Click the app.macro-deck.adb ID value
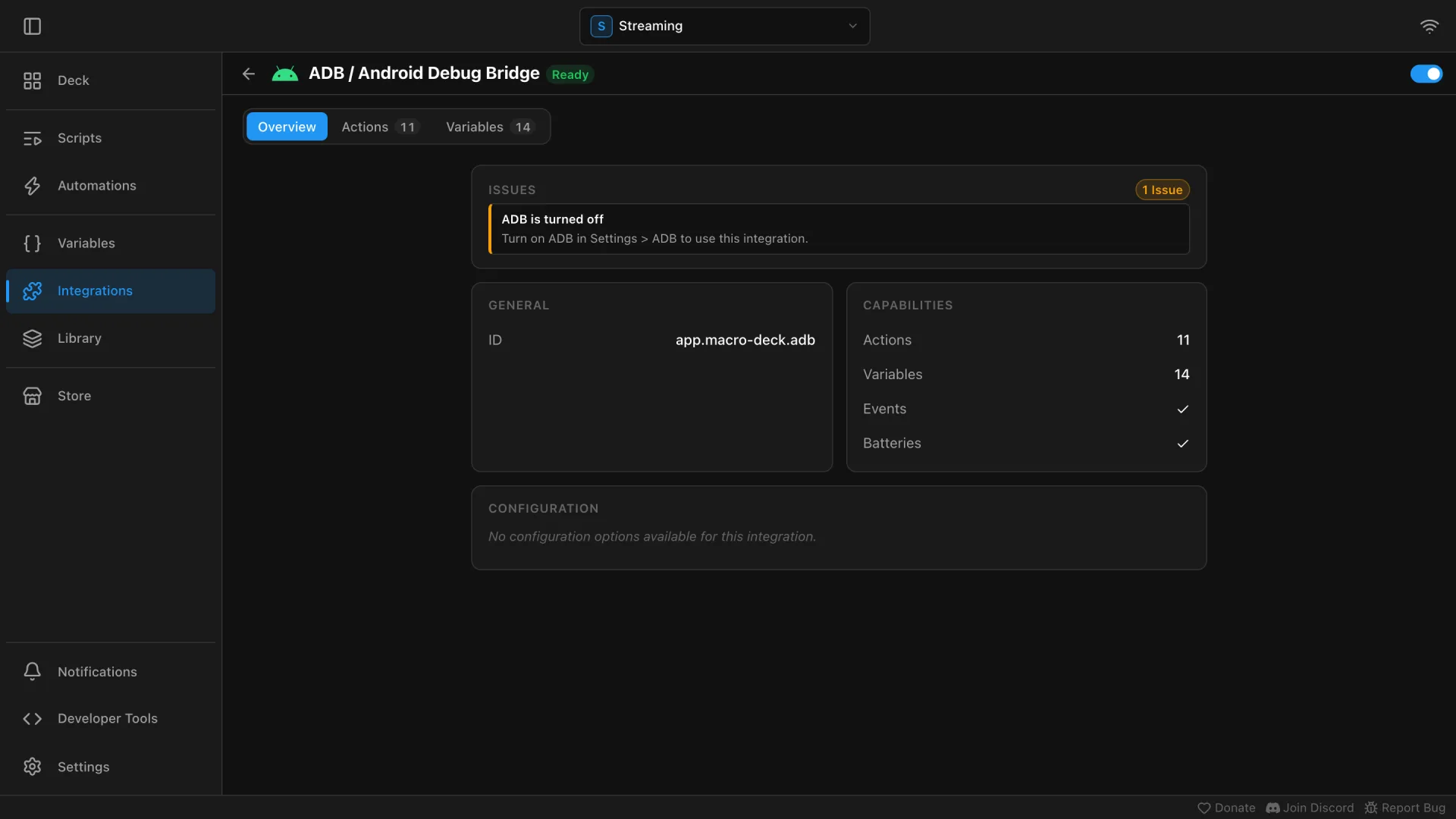This screenshot has height=819, width=1456. 745,340
